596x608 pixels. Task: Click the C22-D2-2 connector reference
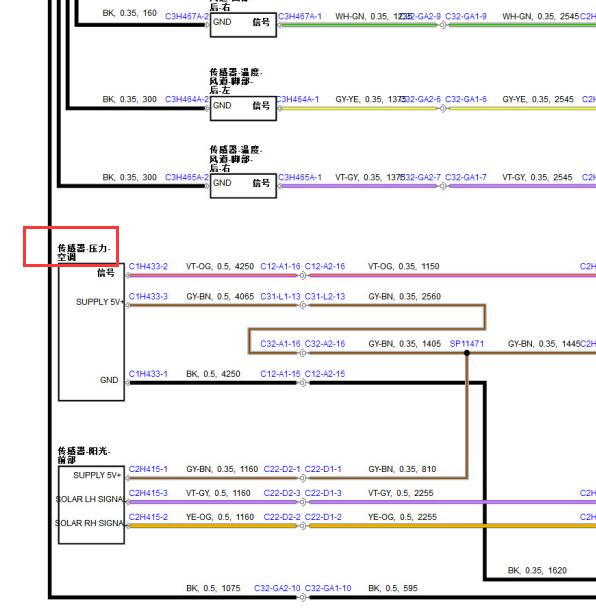tap(282, 517)
